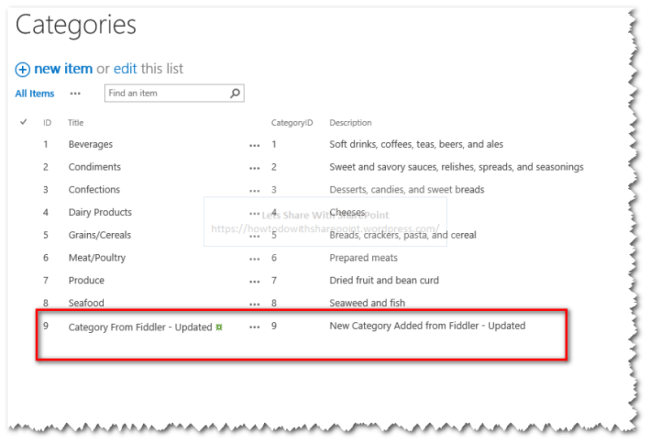
Task: Click the green new-item badge beside Updated
Action: pos(219,327)
